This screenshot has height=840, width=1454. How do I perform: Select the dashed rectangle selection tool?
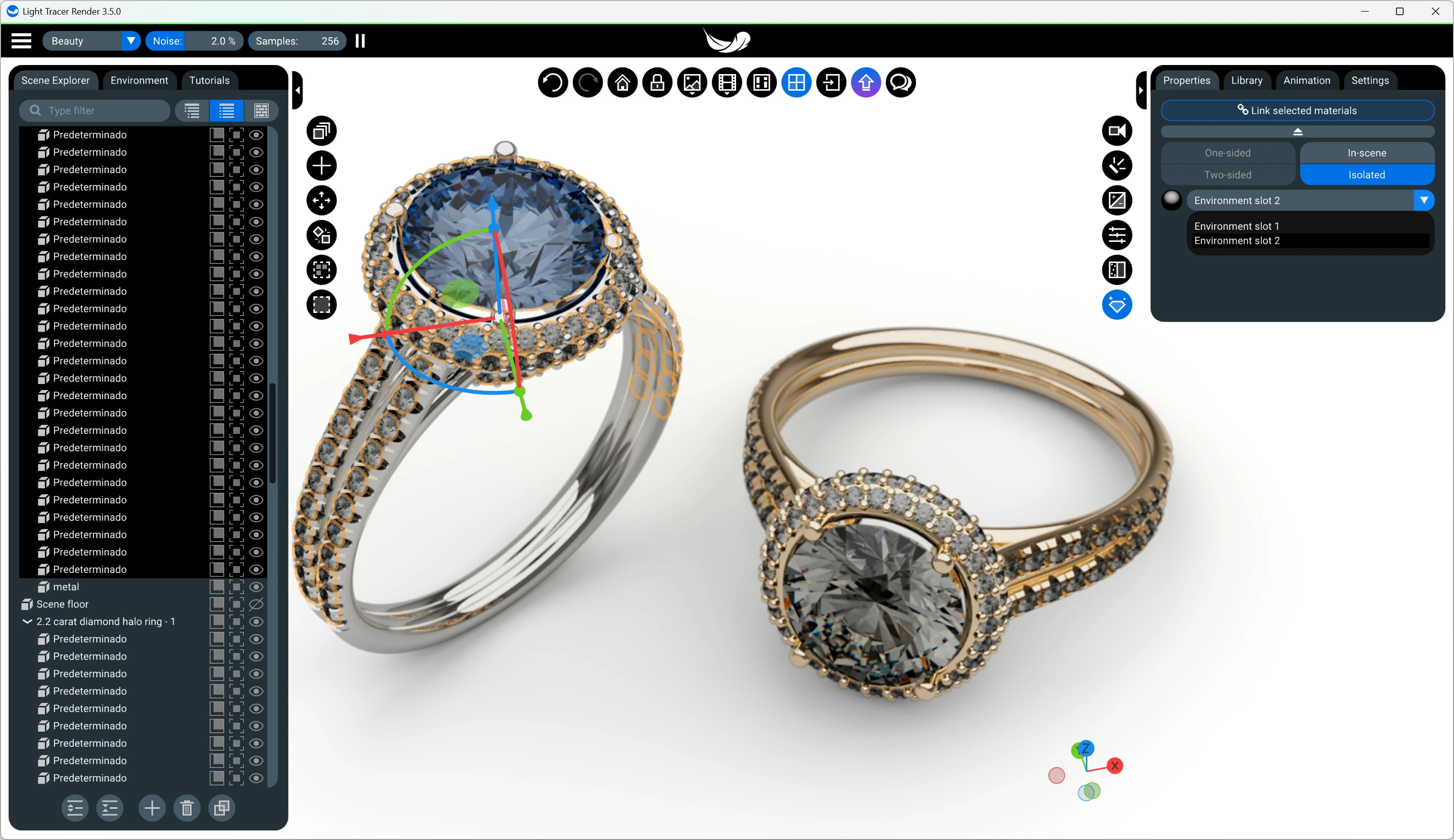click(x=321, y=305)
